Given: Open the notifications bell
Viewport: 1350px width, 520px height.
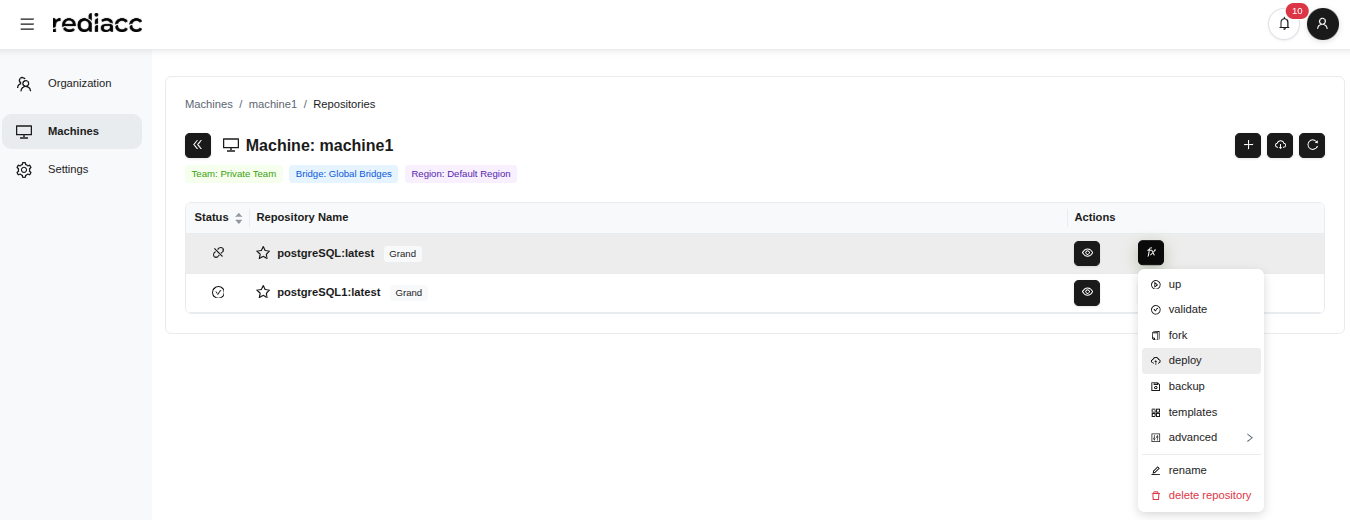Looking at the screenshot, I should pyautogui.click(x=1284, y=24).
